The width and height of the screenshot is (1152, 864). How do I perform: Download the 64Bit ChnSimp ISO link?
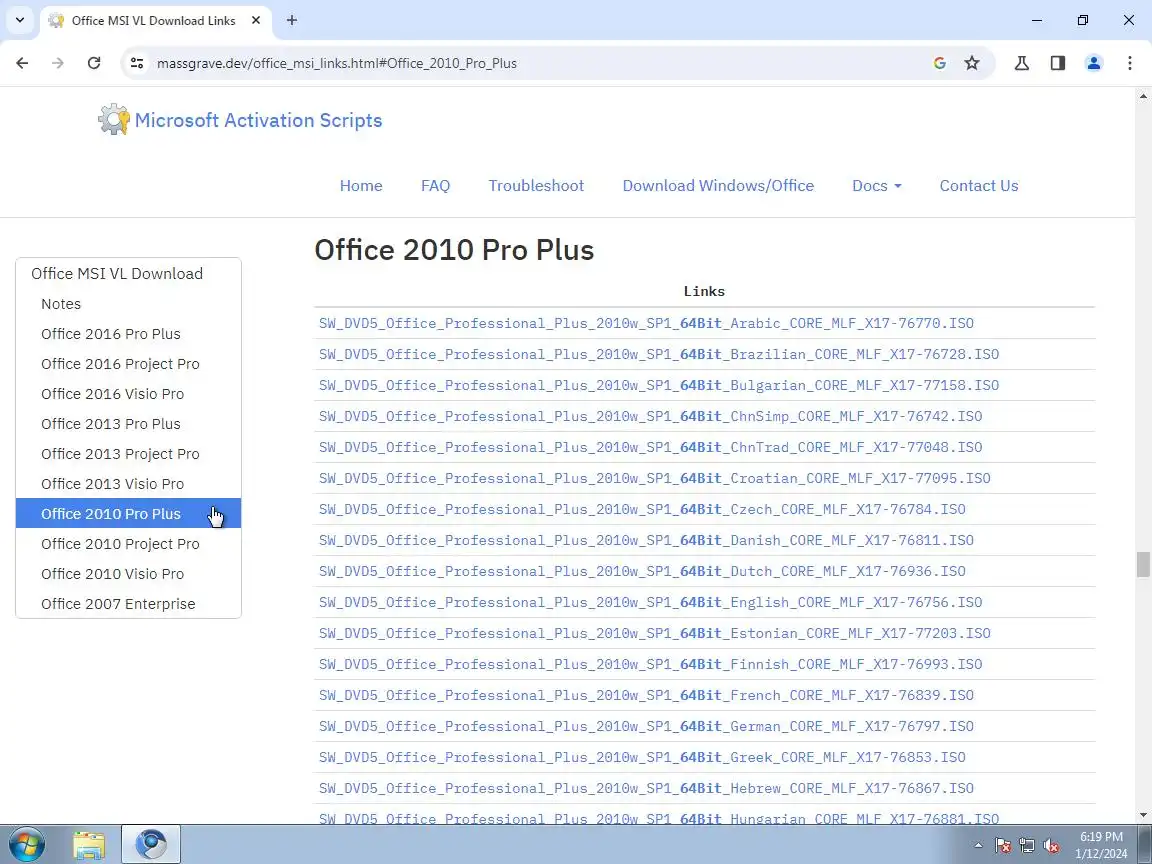point(651,416)
